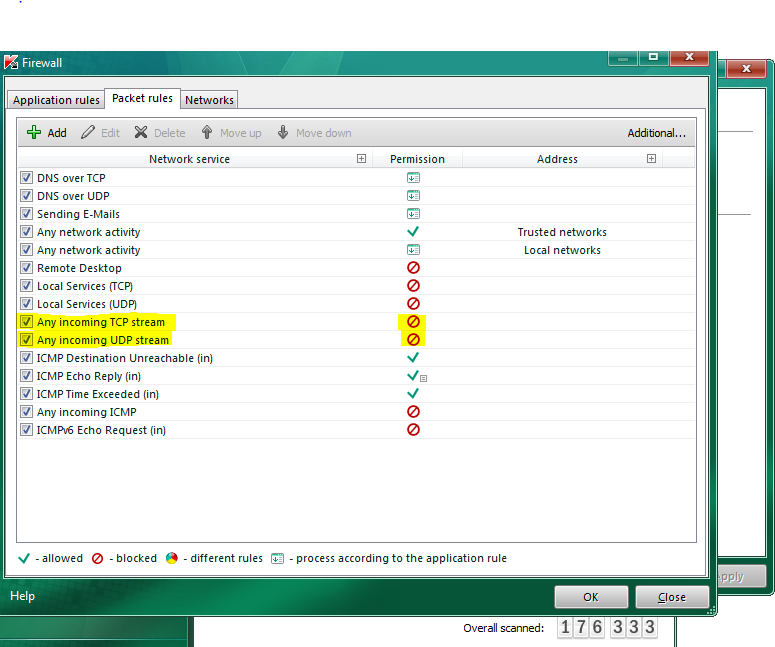The height and width of the screenshot is (647, 775).
Task: Select ICMP Destination Unreachable (in) row text
Action: pyautogui.click(x=125, y=358)
